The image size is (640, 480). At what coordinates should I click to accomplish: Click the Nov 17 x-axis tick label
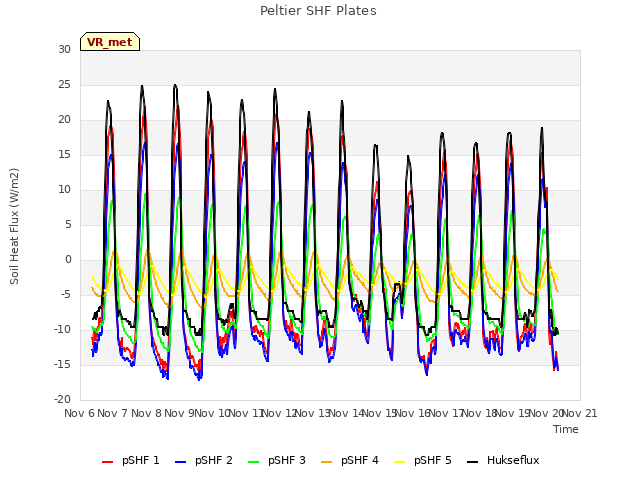click(x=445, y=413)
